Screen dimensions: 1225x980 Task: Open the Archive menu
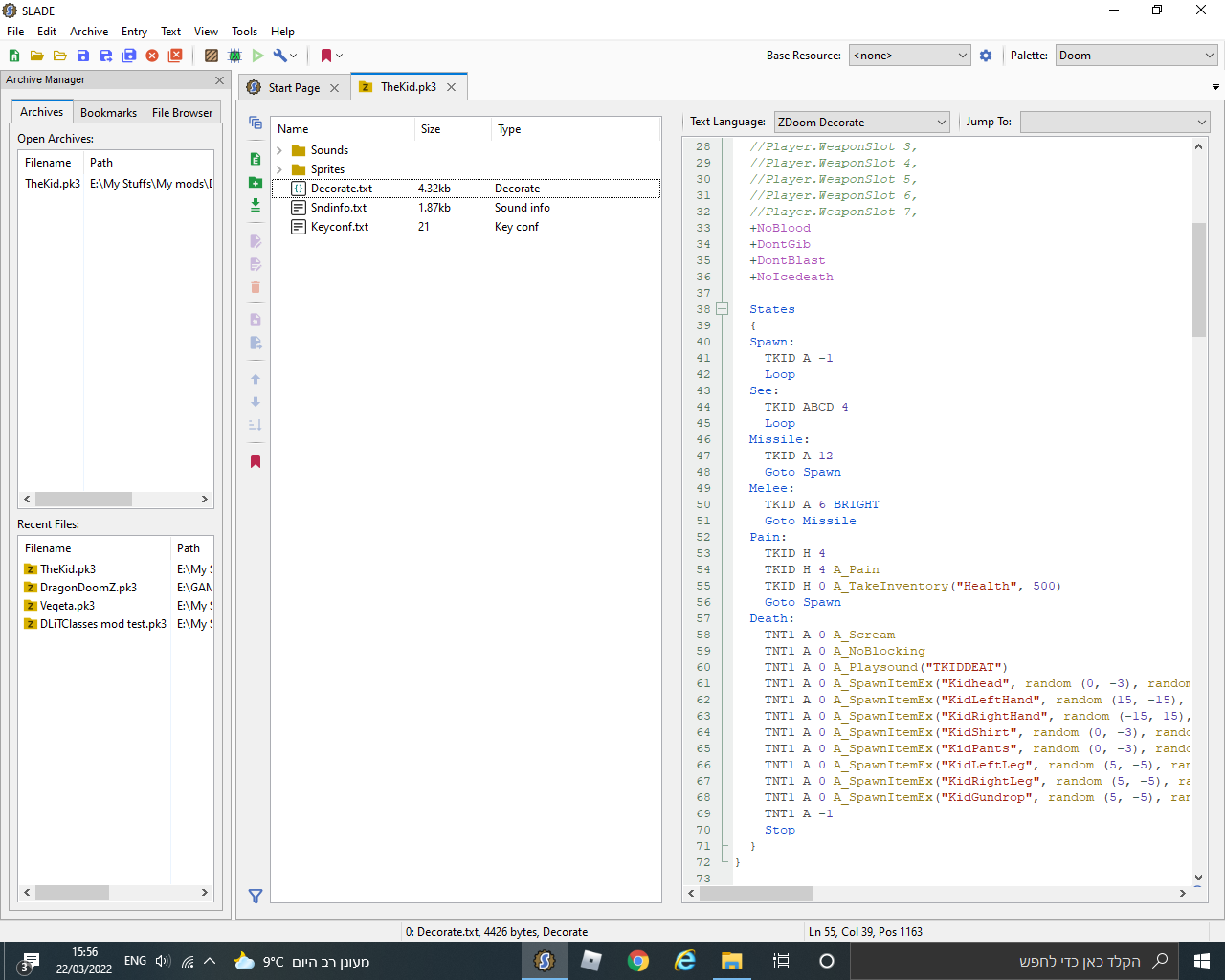[x=89, y=32]
